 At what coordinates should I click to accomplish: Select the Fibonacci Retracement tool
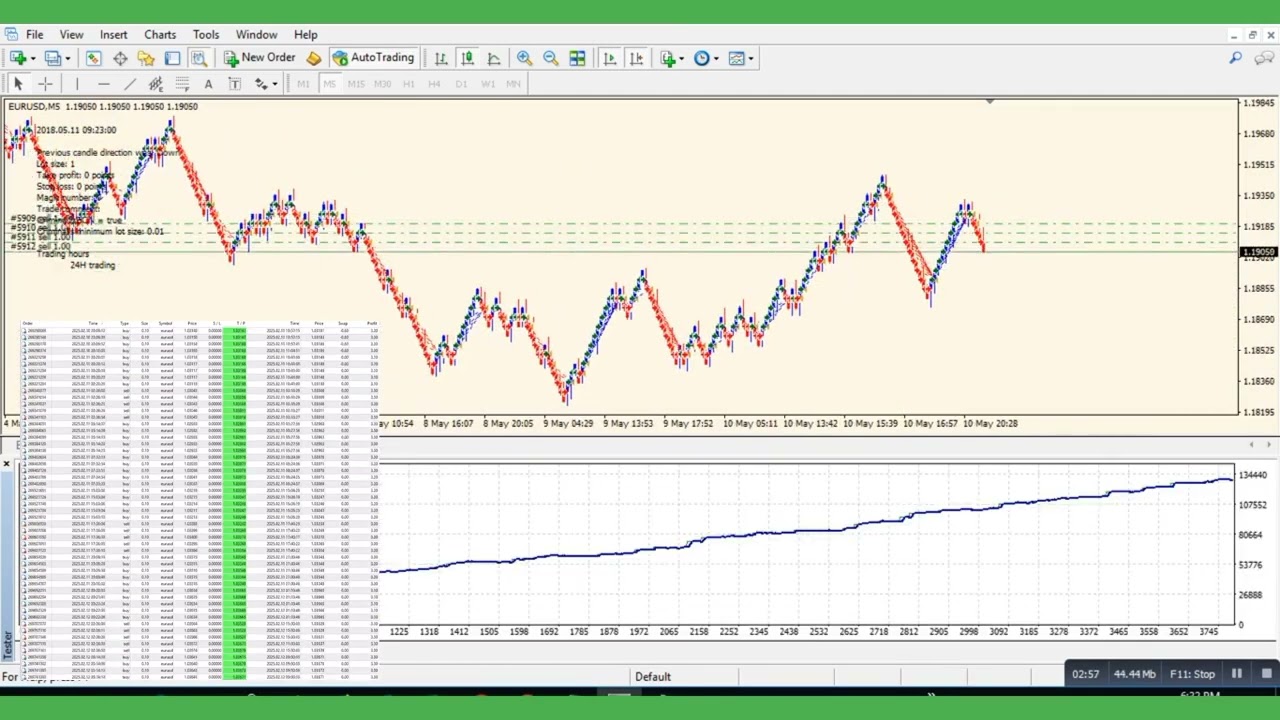(182, 84)
